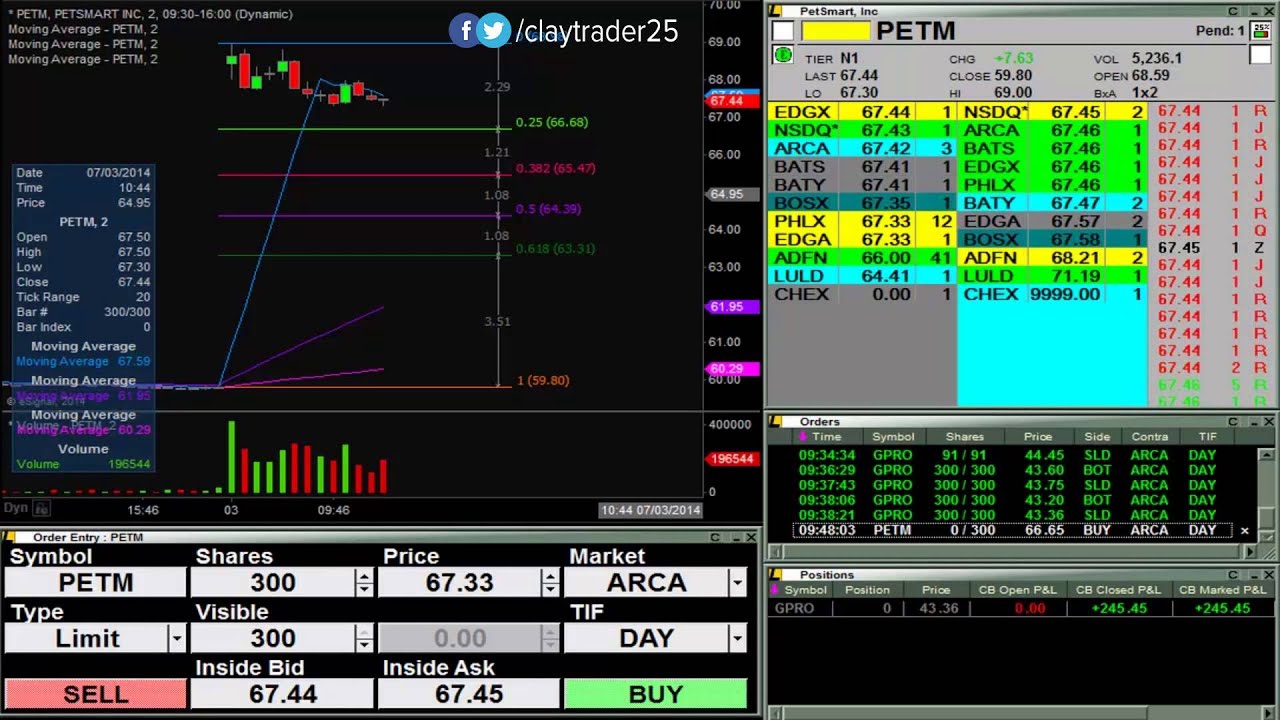Viewport: 1280px width, 720px height.
Task: Click the C button in PetSmart window title bar
Action: pyautogui.click(x=1233, y=10)
